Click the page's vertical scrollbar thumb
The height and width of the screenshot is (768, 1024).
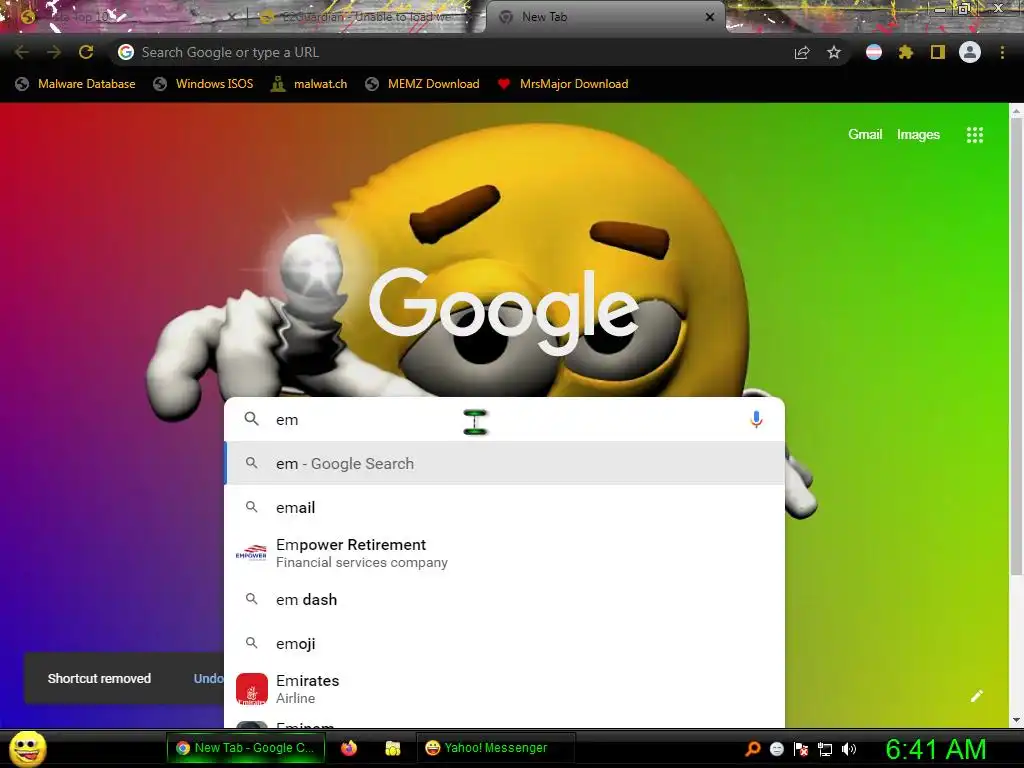[x=1016, y=347]
